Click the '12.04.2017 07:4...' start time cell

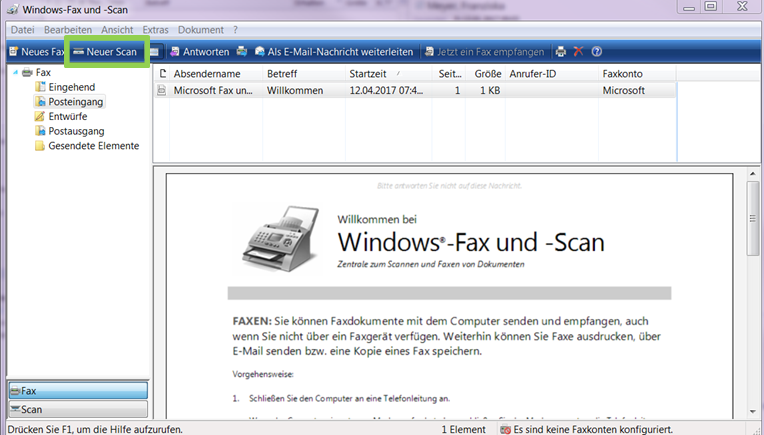(x=386, y=90)
